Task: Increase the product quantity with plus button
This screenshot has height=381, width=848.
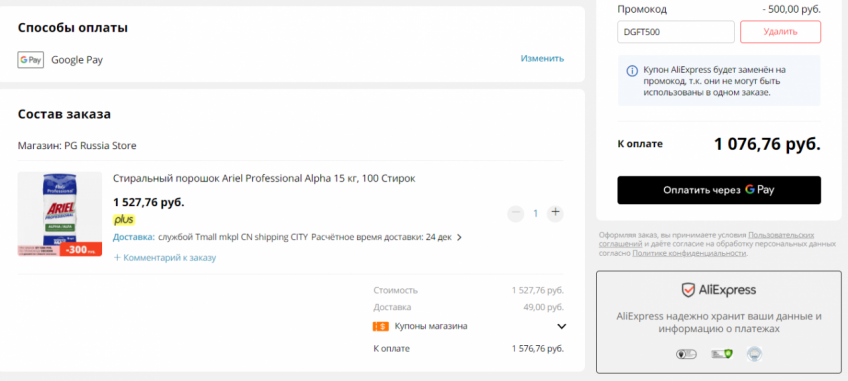Action: click(x=555, y=213)
